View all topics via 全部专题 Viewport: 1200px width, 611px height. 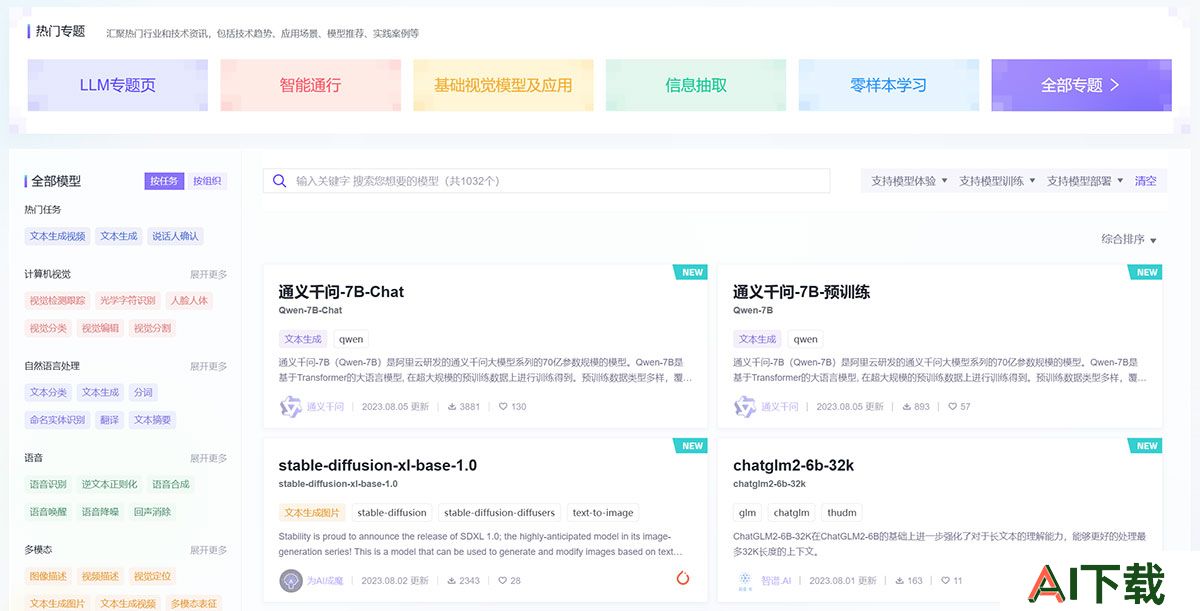1081,85
